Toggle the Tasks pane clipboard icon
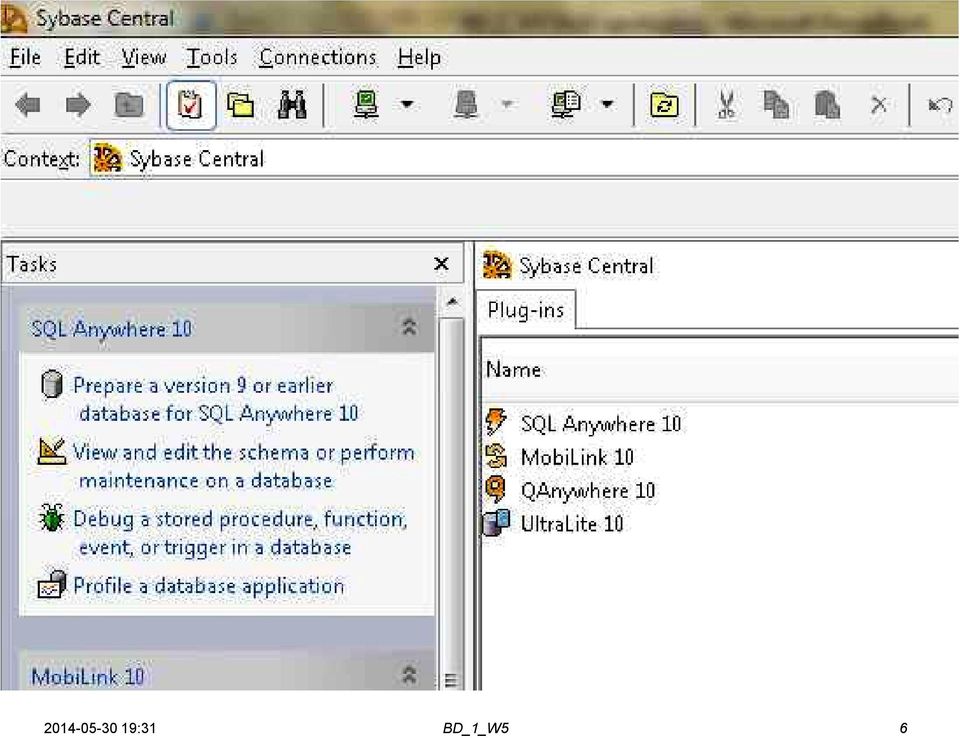960x738 pixels. (190, 105)
